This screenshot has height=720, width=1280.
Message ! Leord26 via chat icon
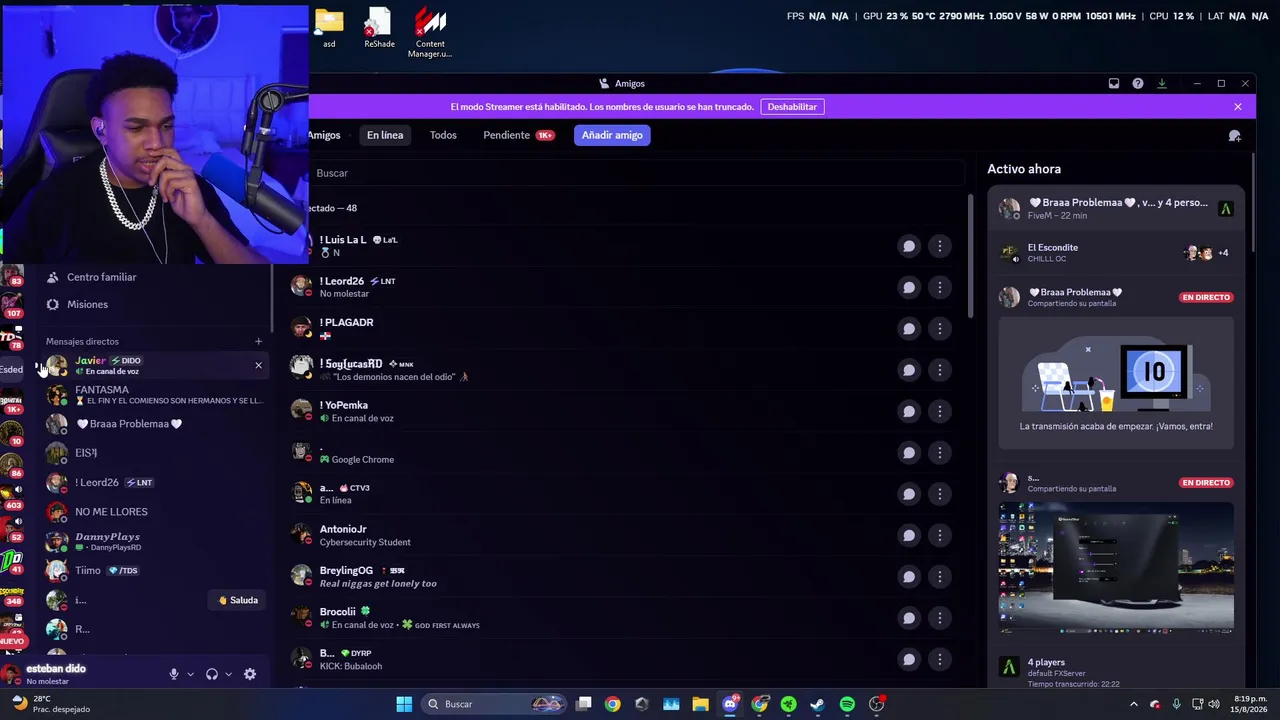coord(909,287)
